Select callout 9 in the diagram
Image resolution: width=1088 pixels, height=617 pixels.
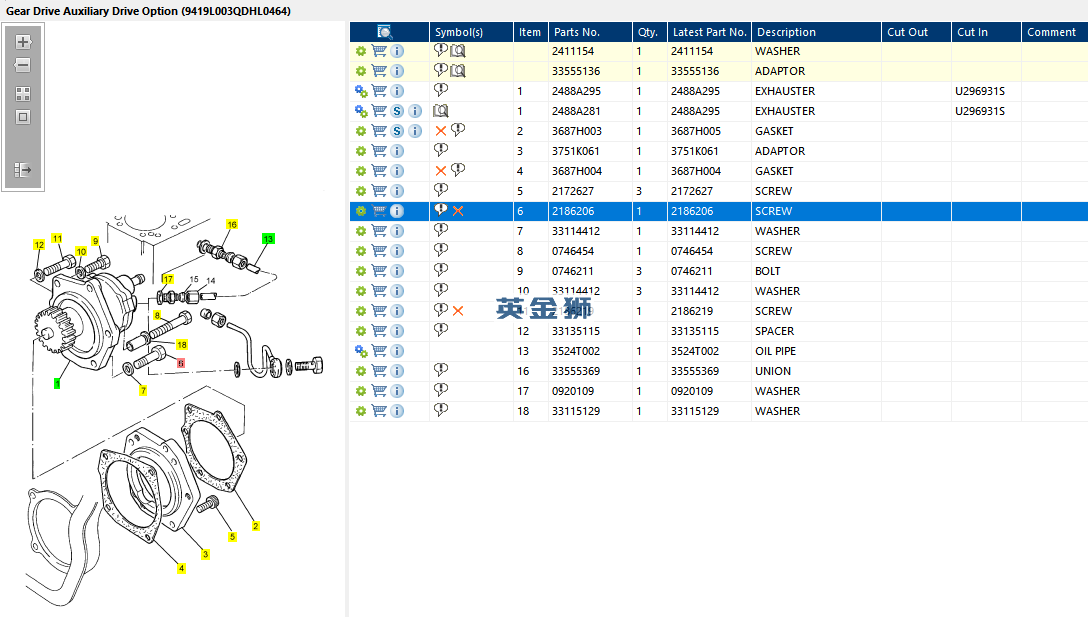point(96,241)
